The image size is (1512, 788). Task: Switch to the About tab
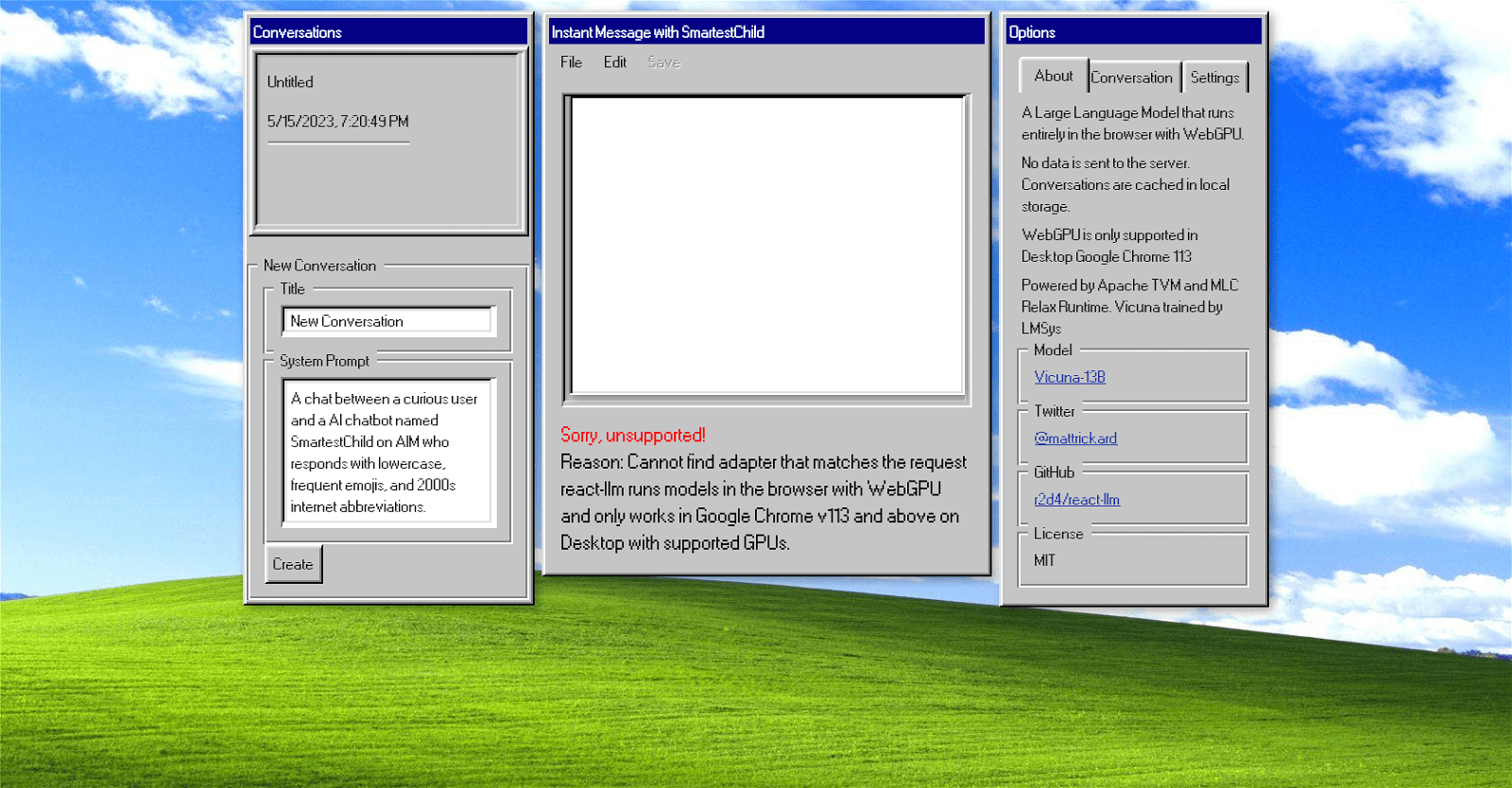(x=1053, y=77)
